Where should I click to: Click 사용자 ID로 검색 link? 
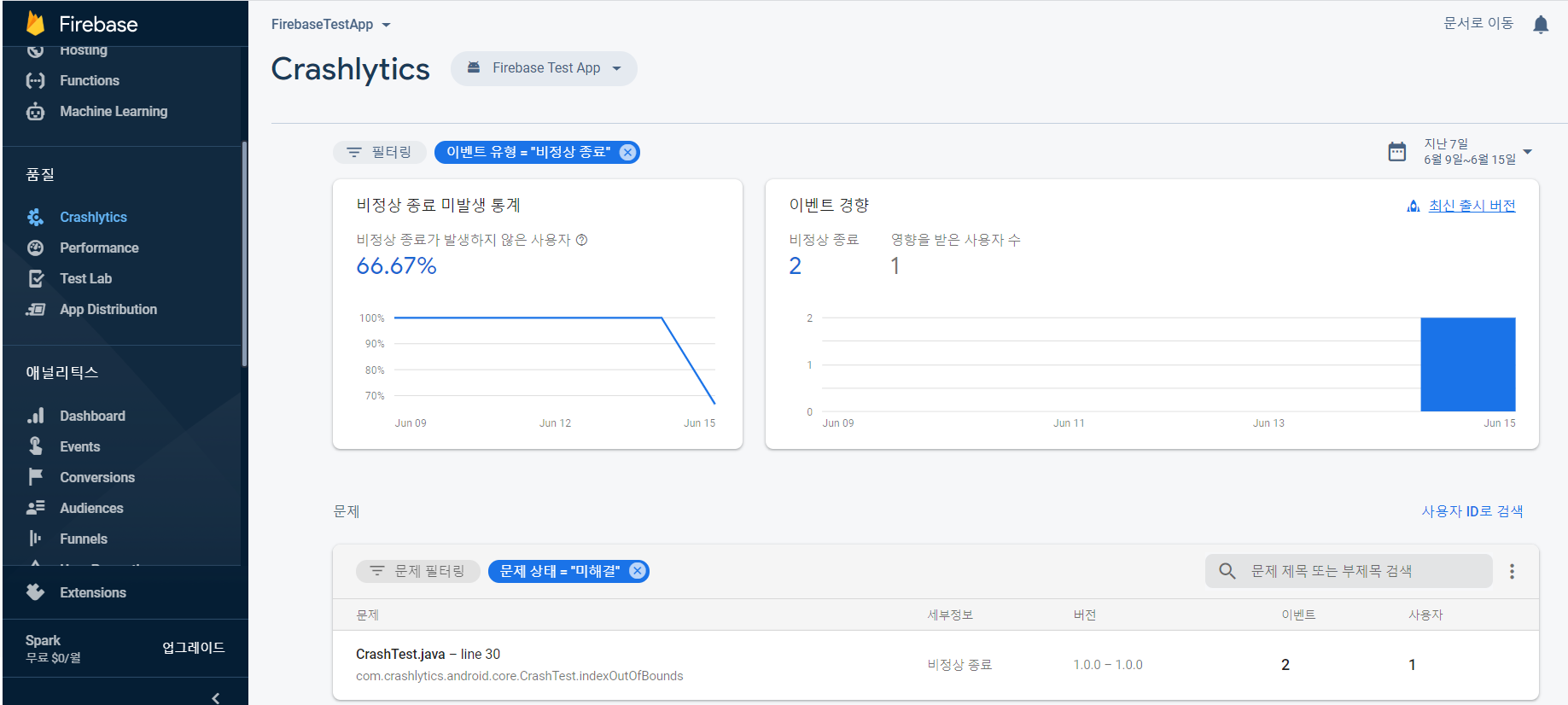click(x=1472, y=511)
